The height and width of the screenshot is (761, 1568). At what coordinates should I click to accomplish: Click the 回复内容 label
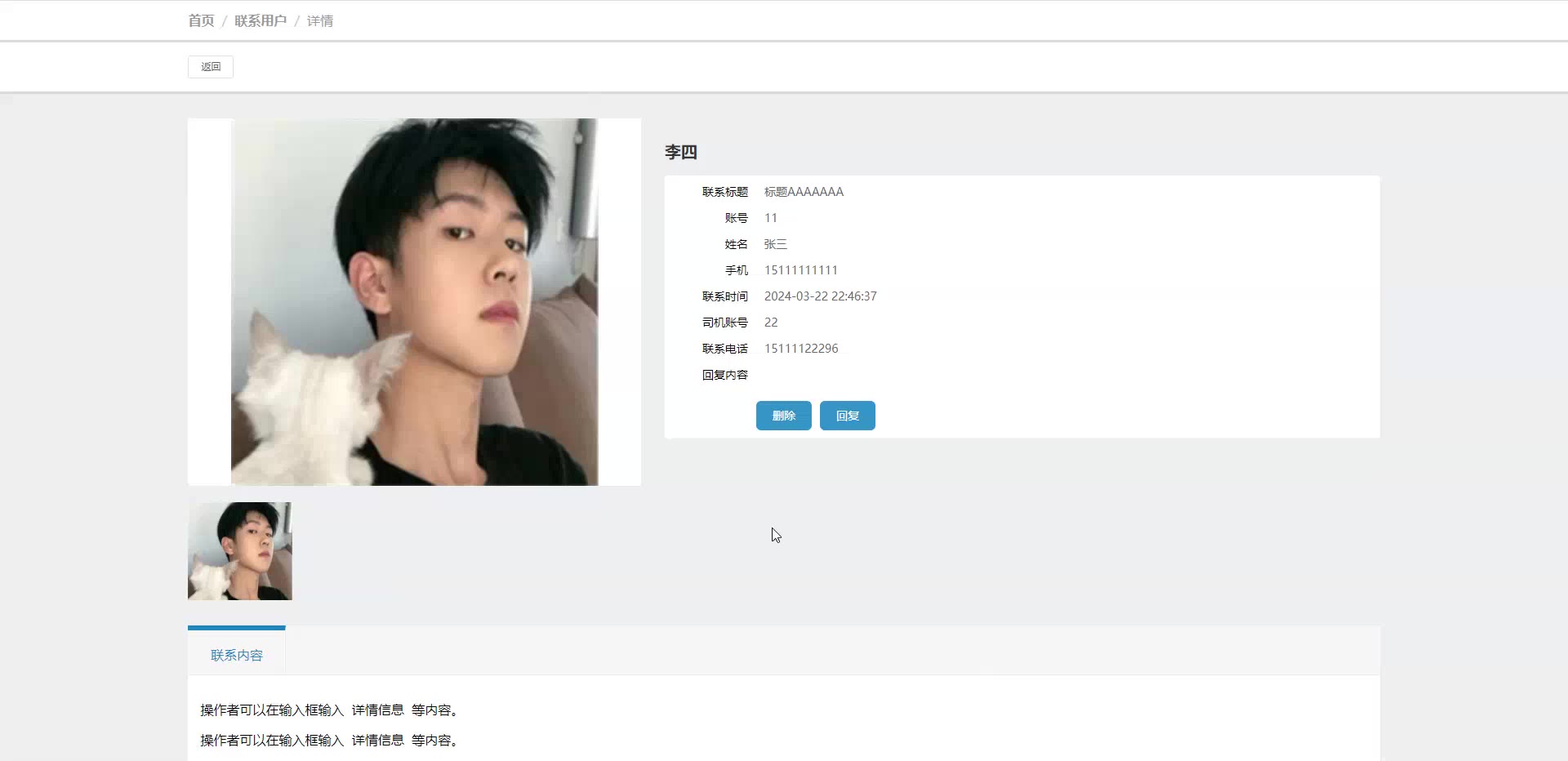pos(725,375)
